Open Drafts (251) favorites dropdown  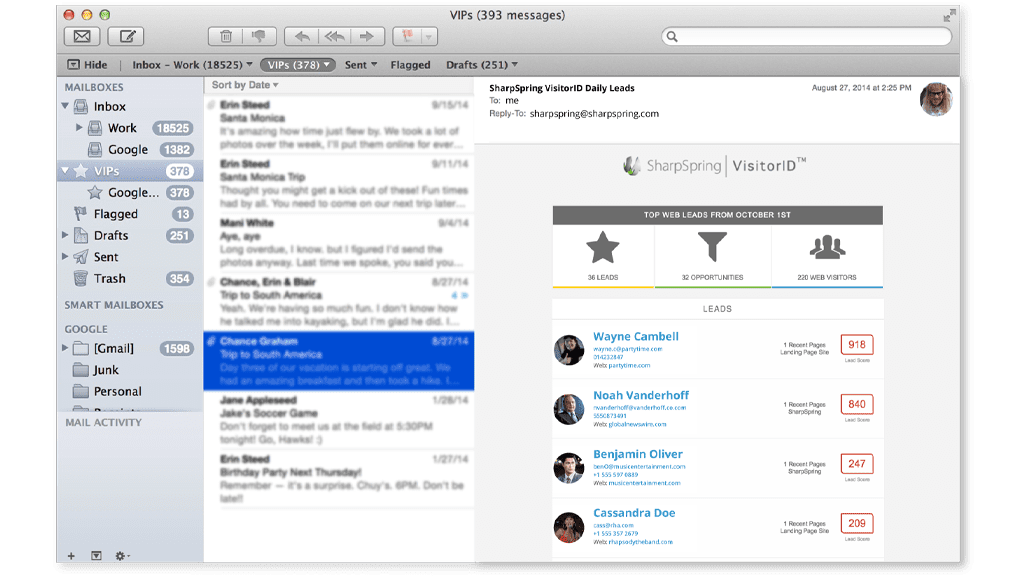pyautogui.click(x=482, y=65)
